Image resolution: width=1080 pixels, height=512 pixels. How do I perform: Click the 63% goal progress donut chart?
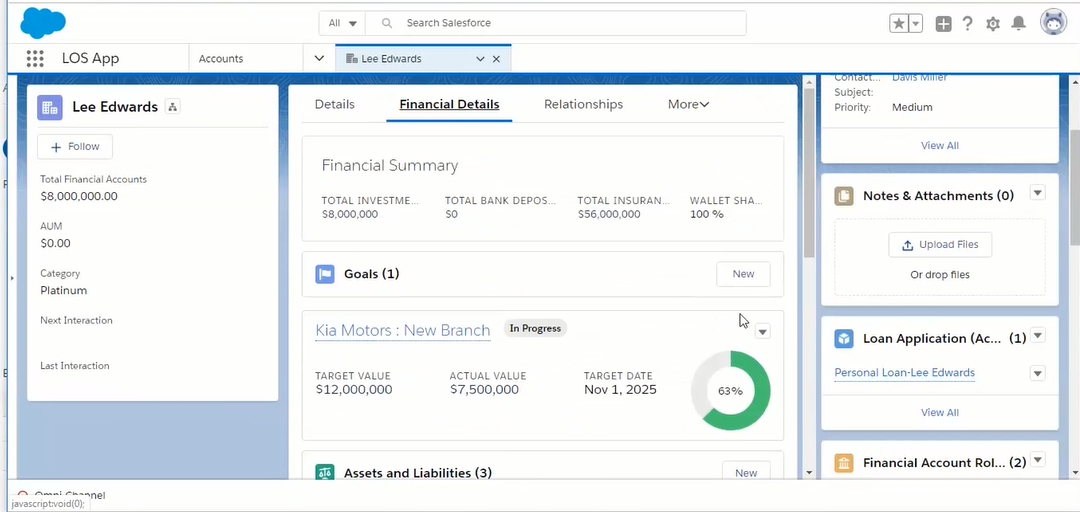(x=731, y=391)
